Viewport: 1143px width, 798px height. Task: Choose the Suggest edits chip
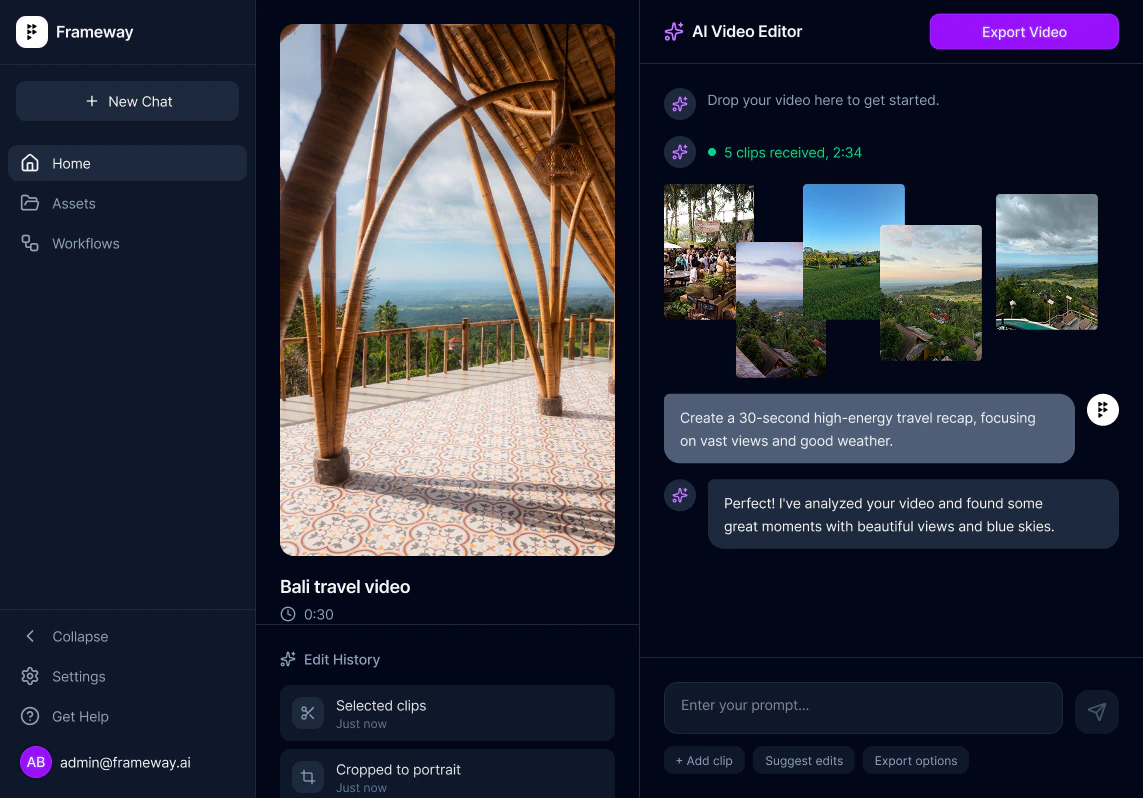tap(804, 761)
